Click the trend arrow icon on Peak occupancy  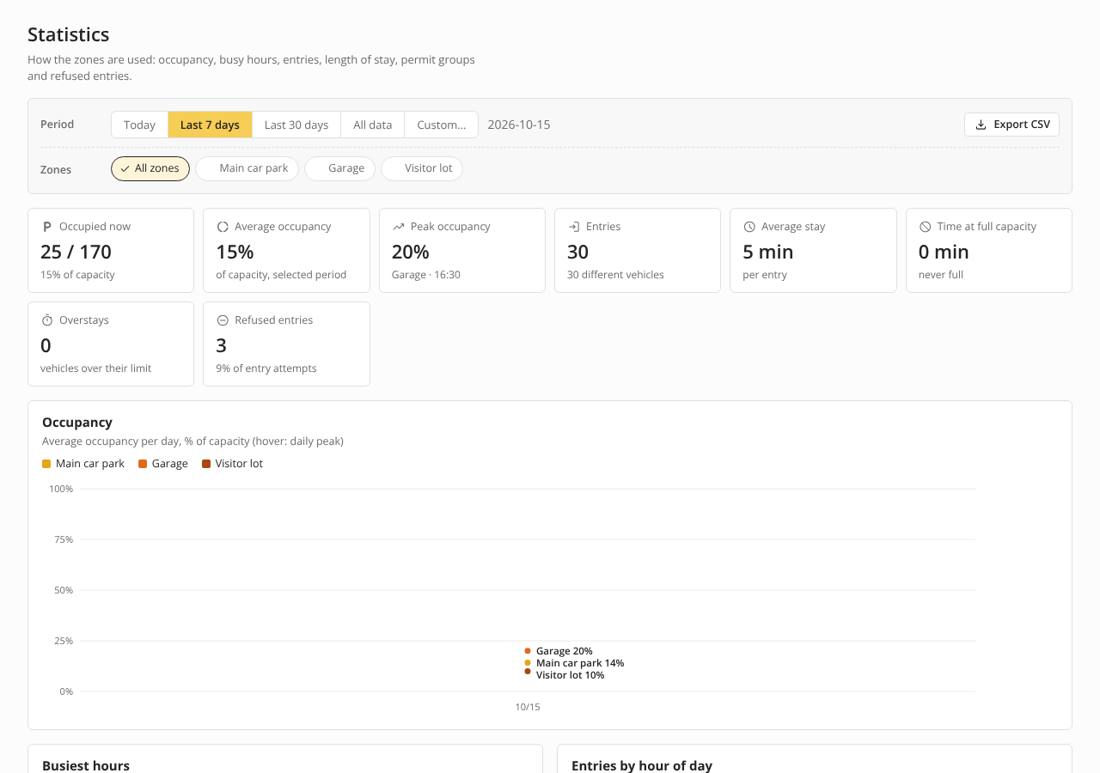(398, 227)
